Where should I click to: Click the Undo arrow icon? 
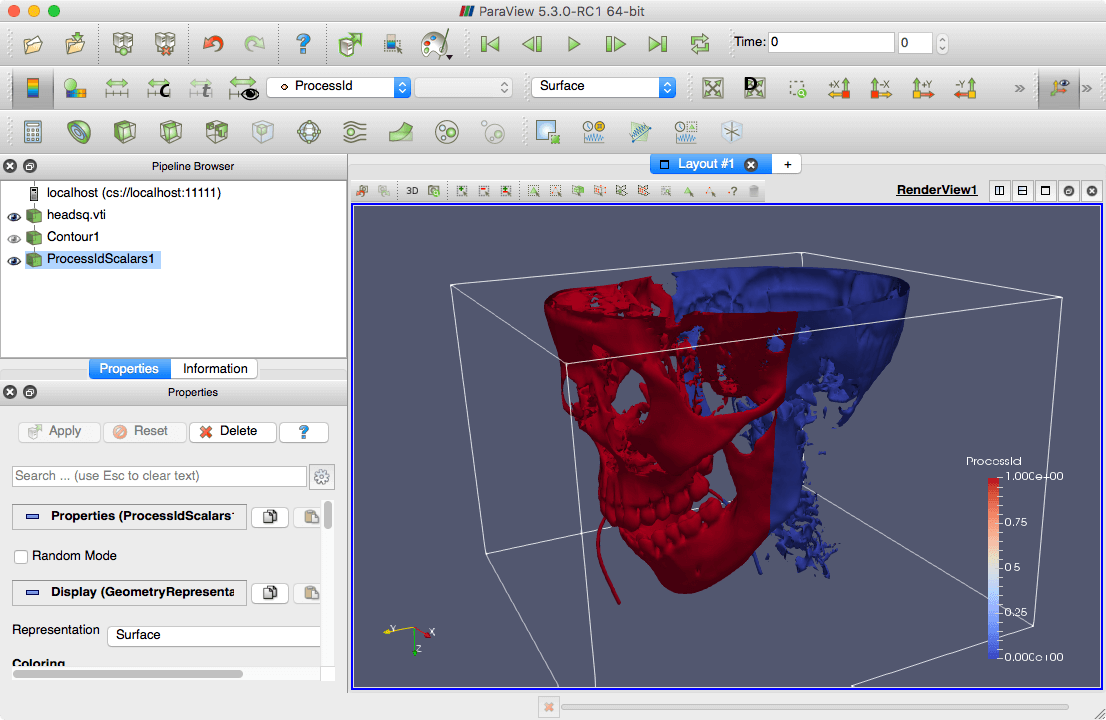(x=213, y=44)
